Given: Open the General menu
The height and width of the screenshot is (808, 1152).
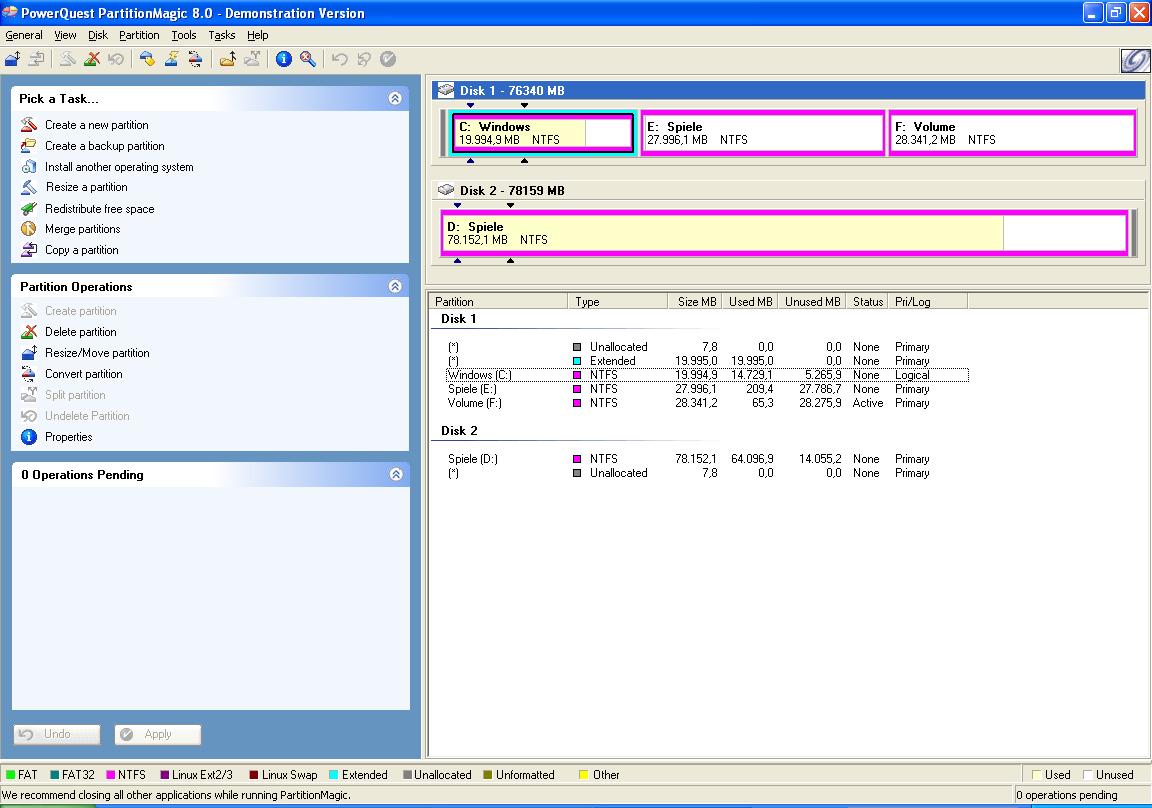Looking at the screenshot, I should (24, 35).
